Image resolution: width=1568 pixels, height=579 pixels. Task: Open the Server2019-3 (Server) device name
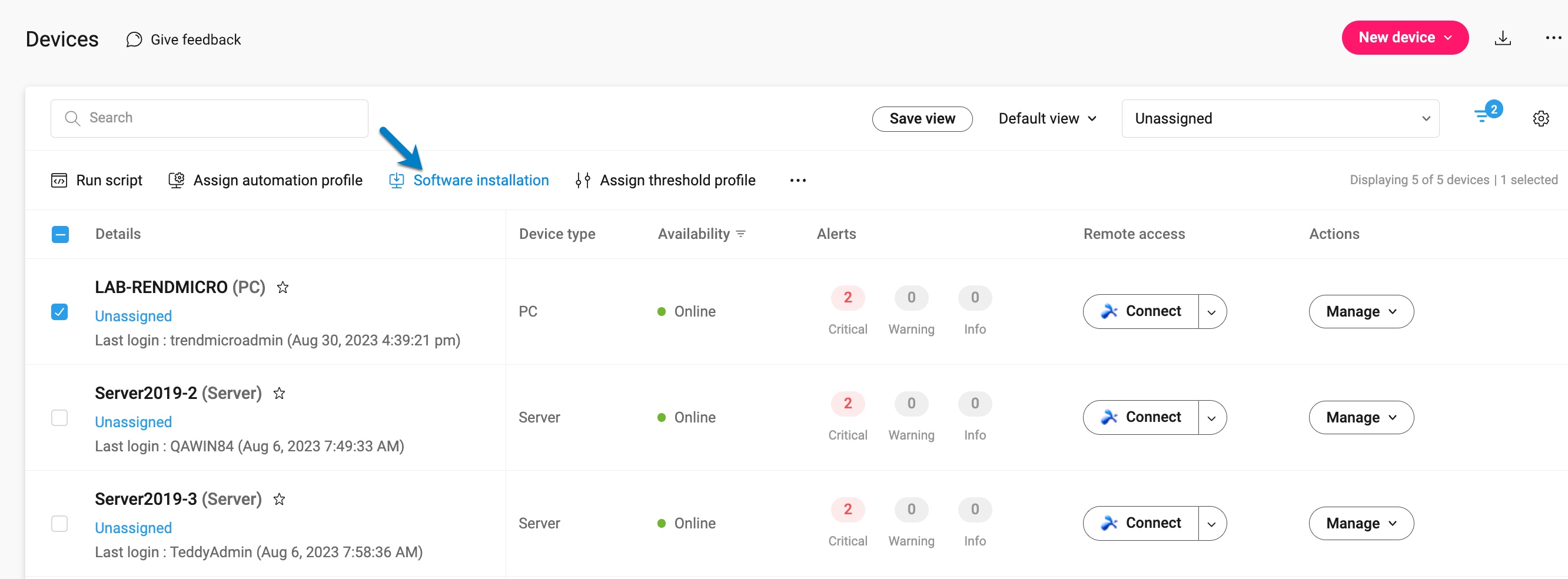click(x=178, y=498)
